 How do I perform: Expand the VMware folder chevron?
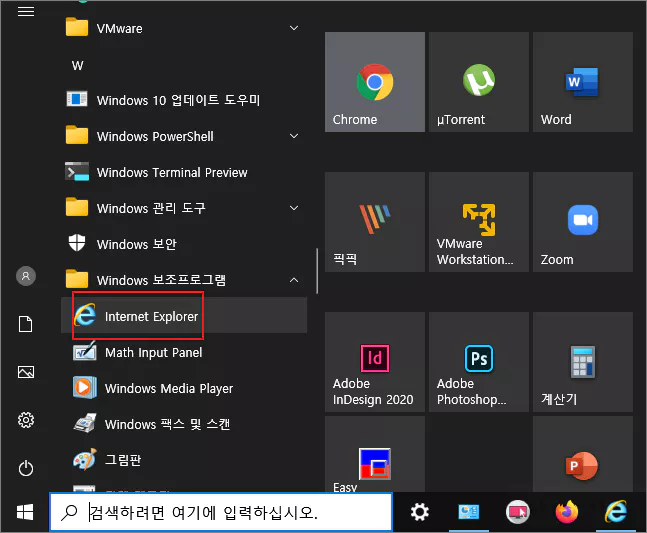click(294, 28)
